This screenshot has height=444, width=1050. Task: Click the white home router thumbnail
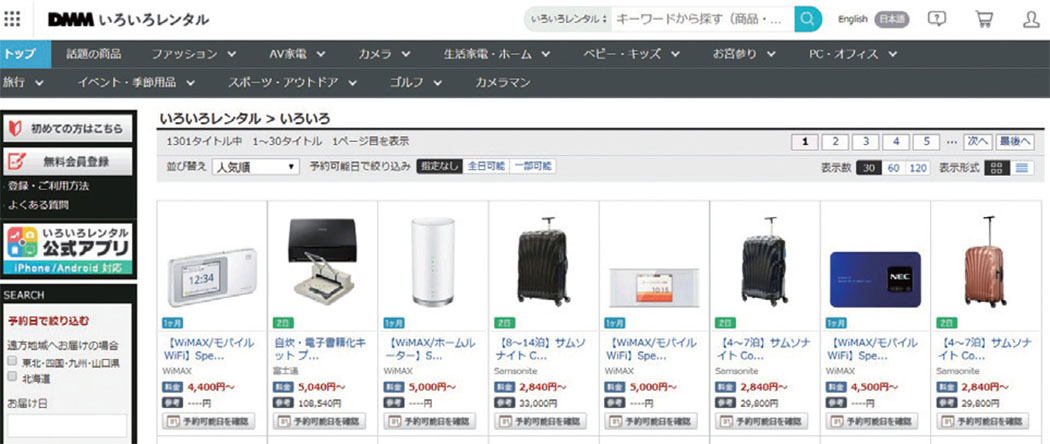point(433,262)
